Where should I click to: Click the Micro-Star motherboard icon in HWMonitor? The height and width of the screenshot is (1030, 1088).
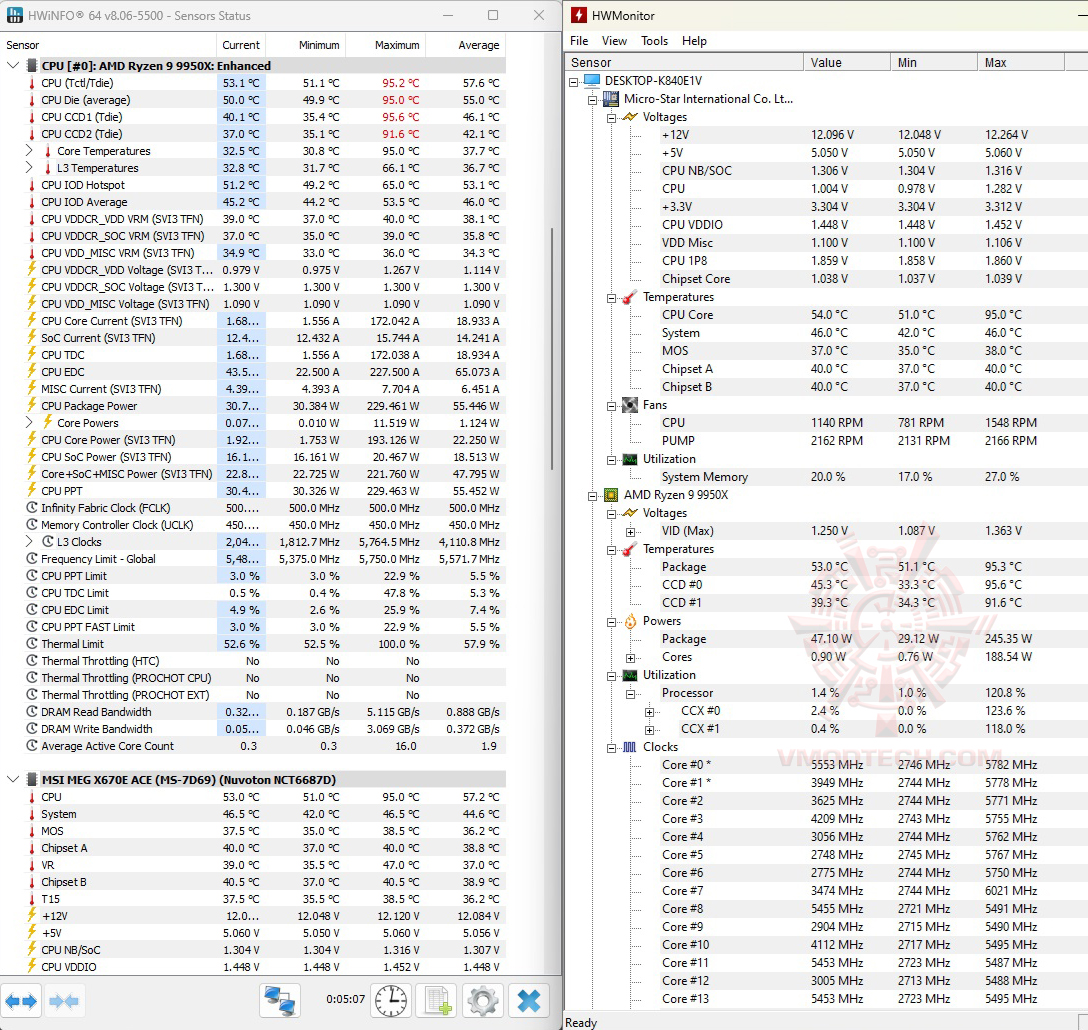[x=611, y=99]
